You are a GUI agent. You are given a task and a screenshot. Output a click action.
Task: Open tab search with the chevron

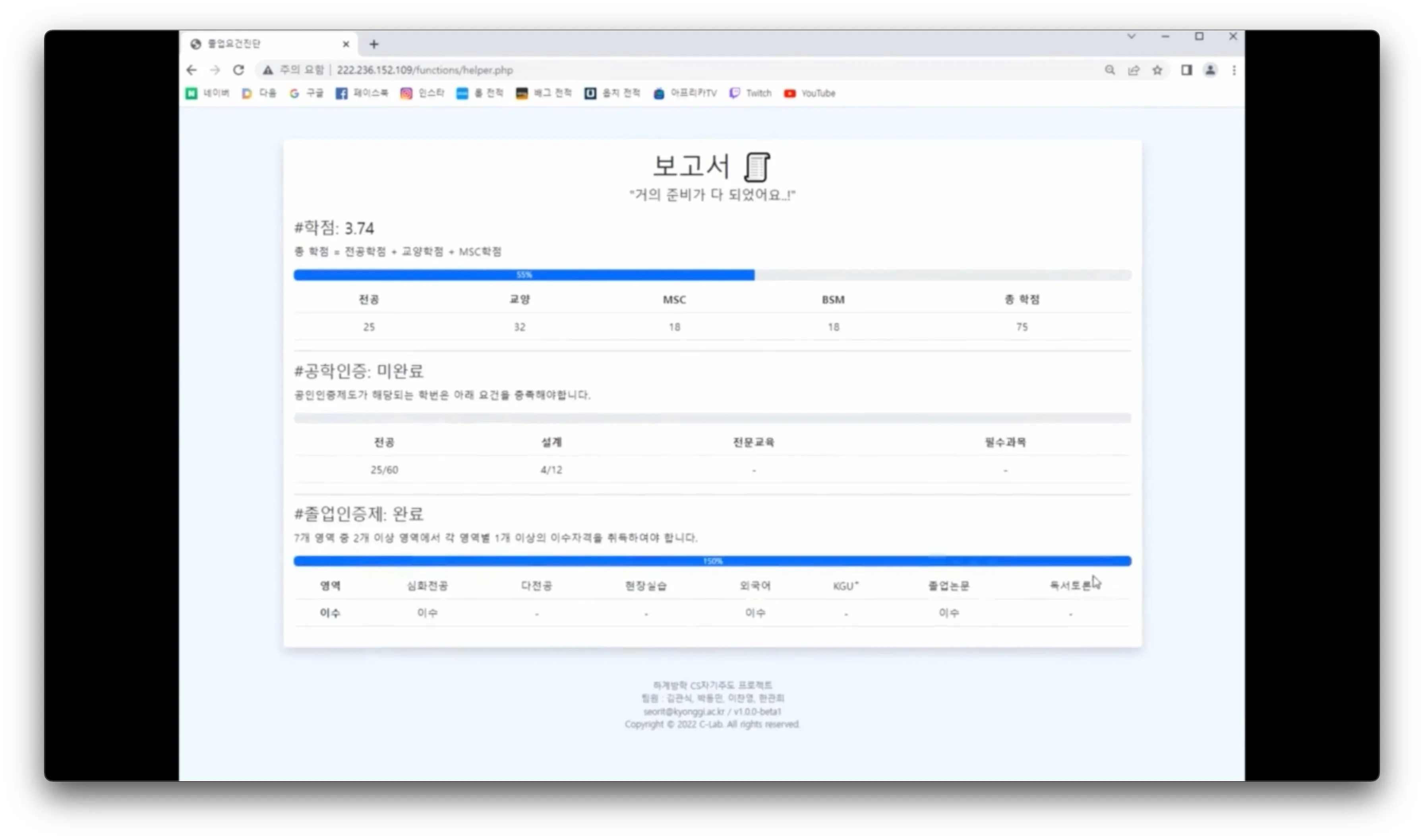click(x=1132, y=36)
